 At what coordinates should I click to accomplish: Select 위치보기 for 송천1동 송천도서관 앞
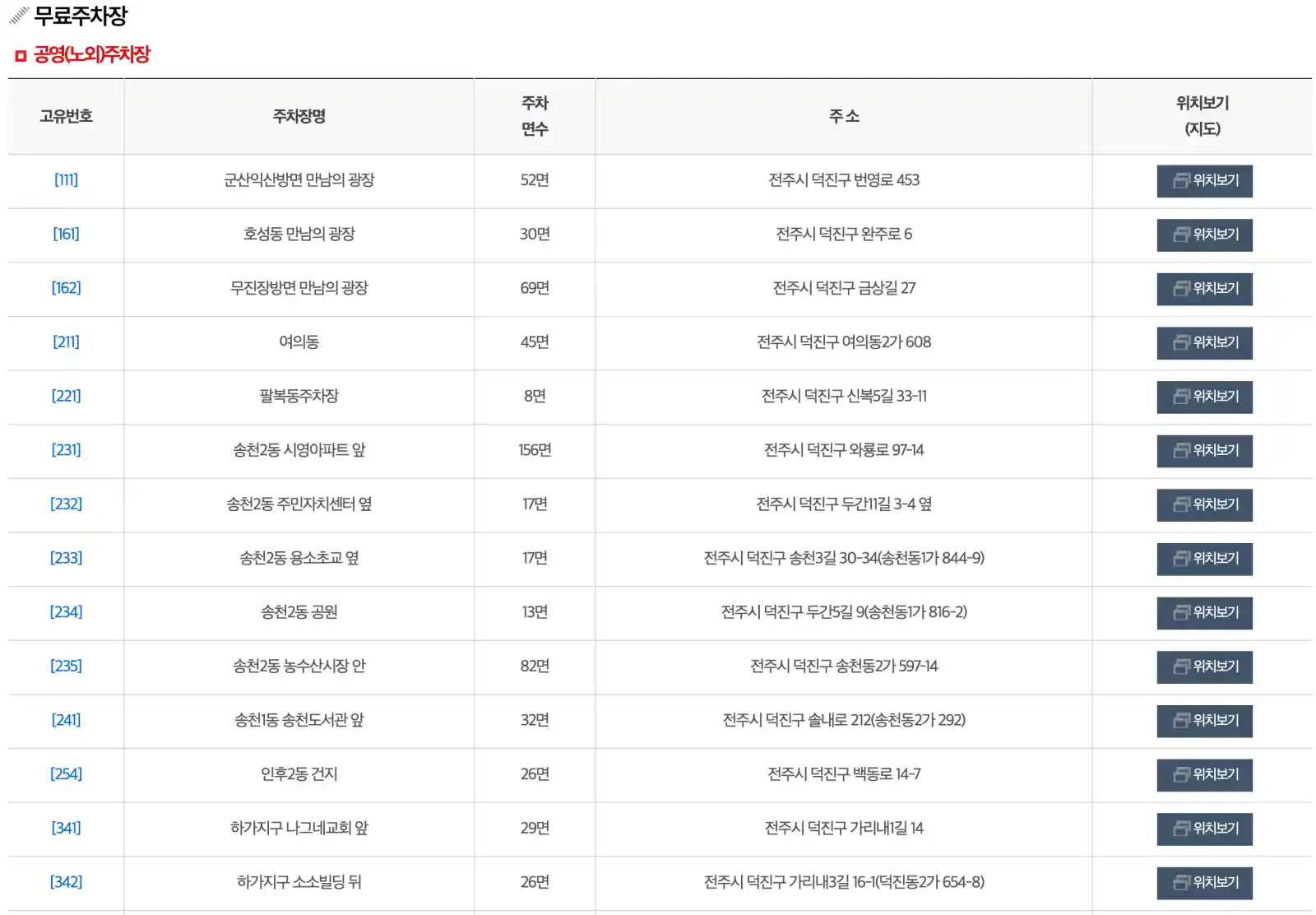pos(1204,721)
